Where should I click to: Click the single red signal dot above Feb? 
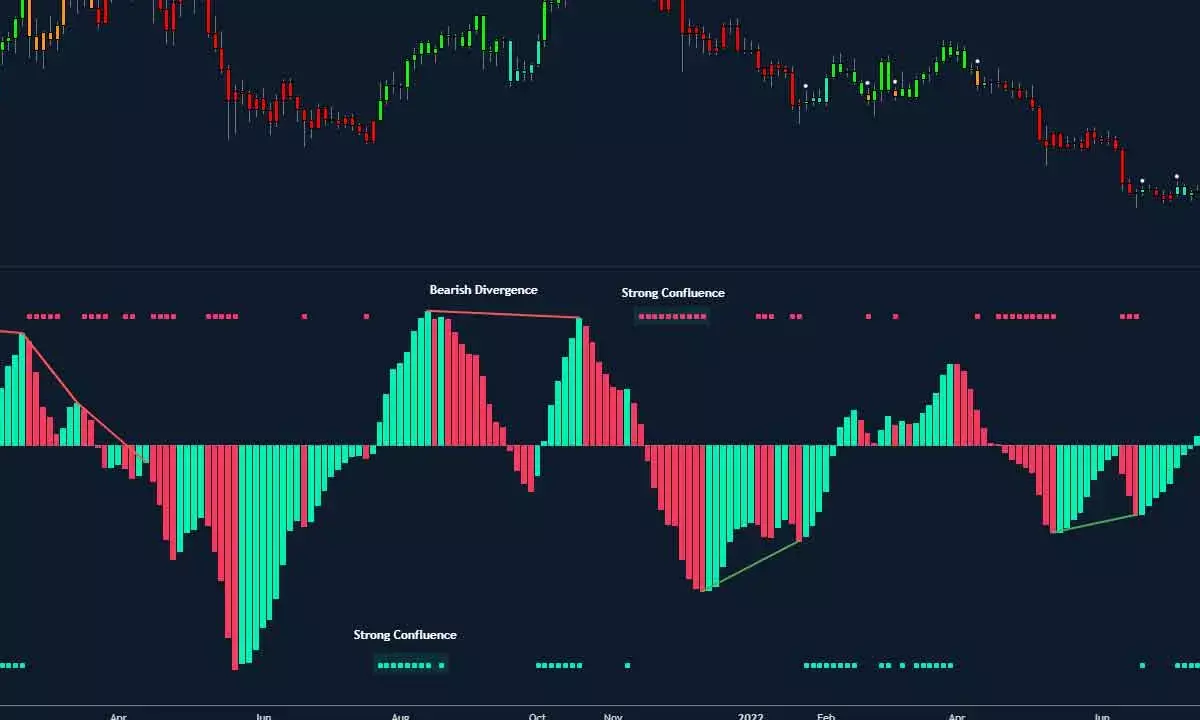click(867, 316)
